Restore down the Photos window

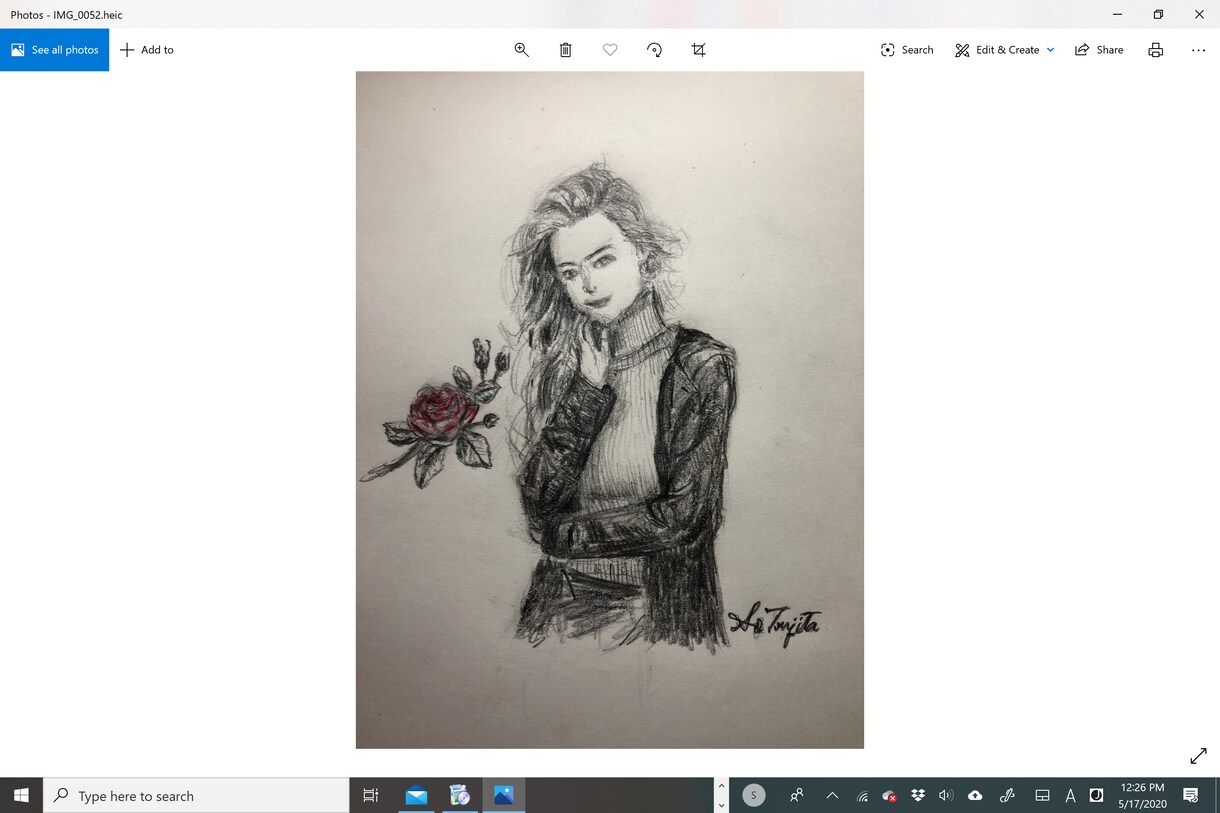point(1158,14)
